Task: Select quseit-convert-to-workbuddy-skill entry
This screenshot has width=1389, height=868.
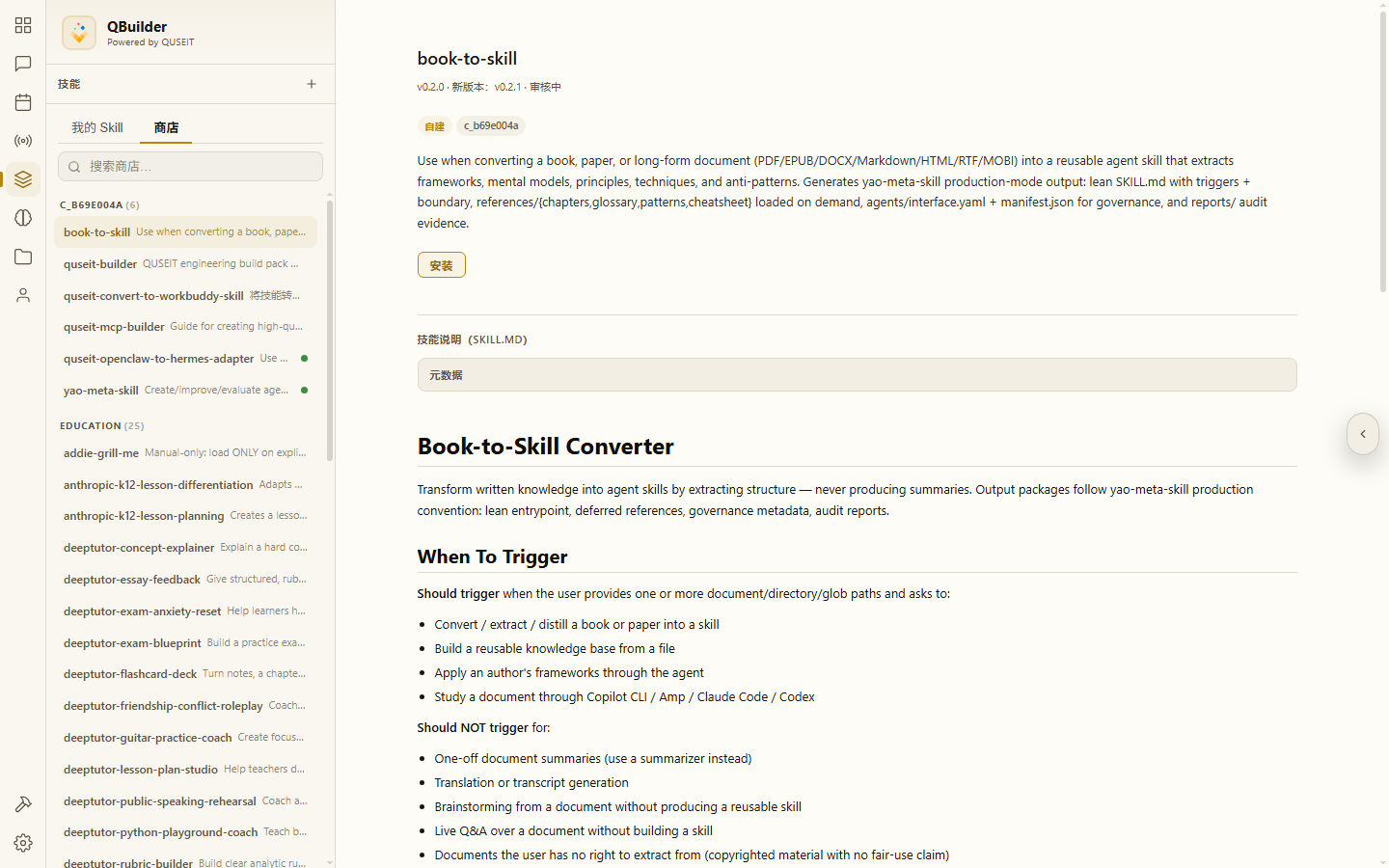Action: coord(185,296)
